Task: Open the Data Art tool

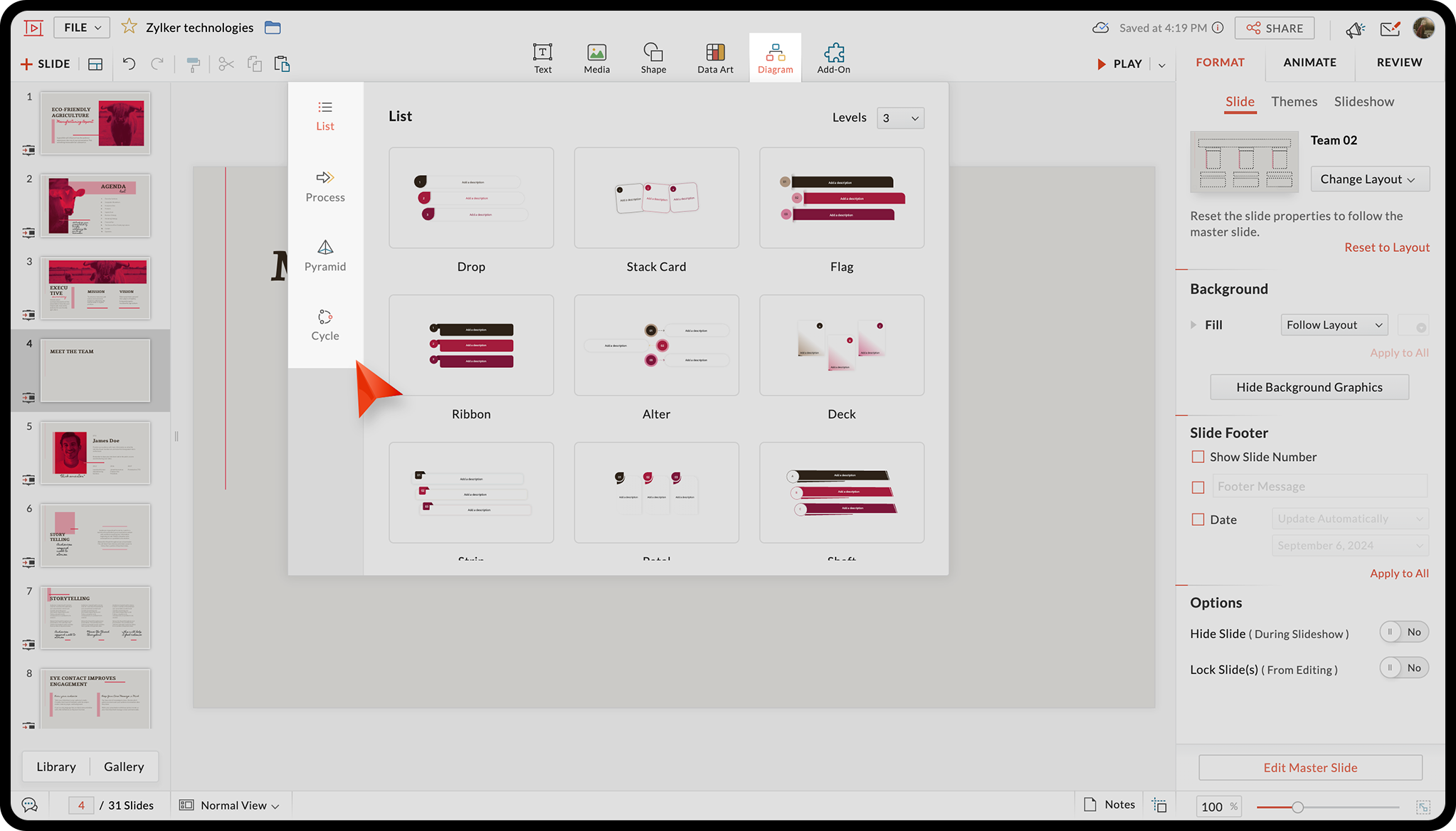Action: (714, 58)
